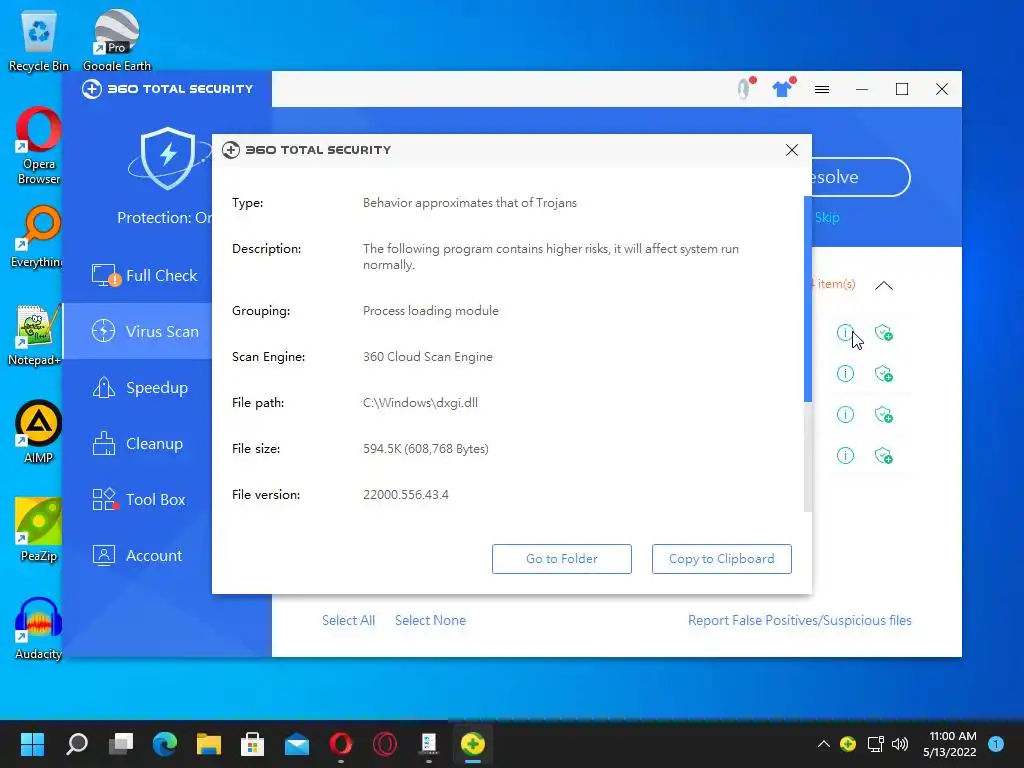
Task: Click '360 Cloud Scan Engine' text
Action: 428,357
